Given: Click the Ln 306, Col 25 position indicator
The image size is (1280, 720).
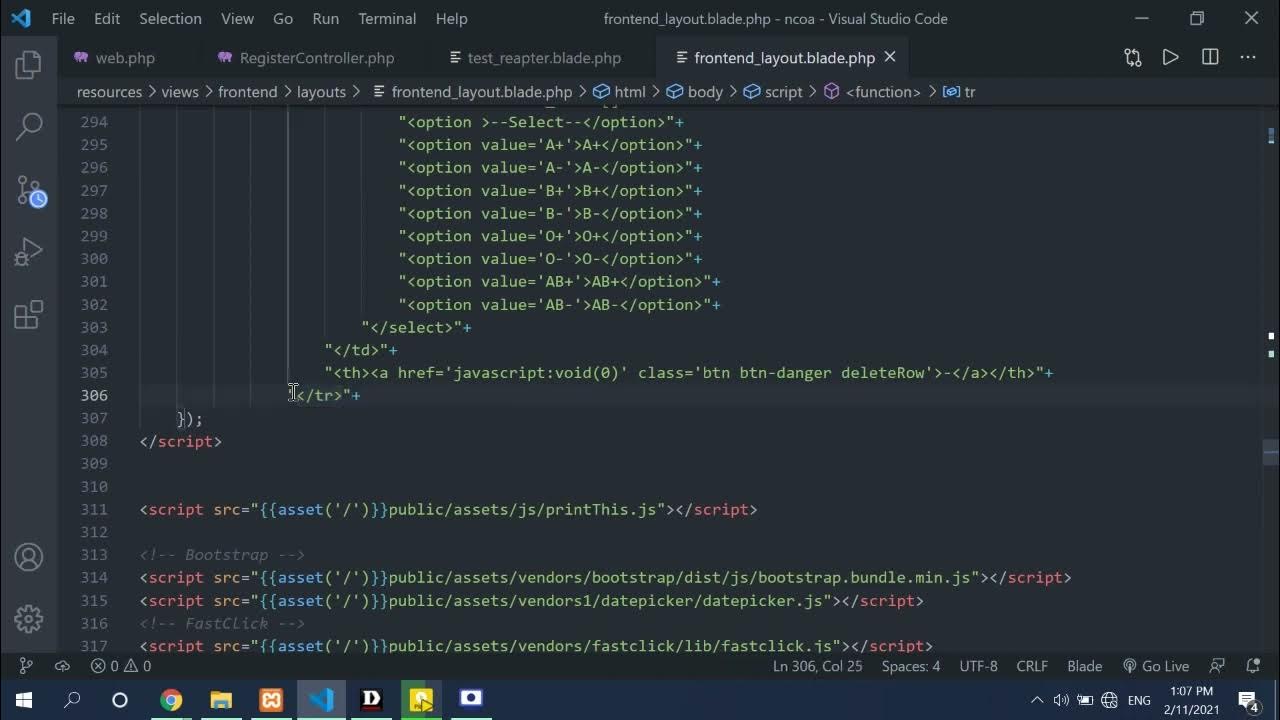Looking at the screenshot, I should point(817,666).
